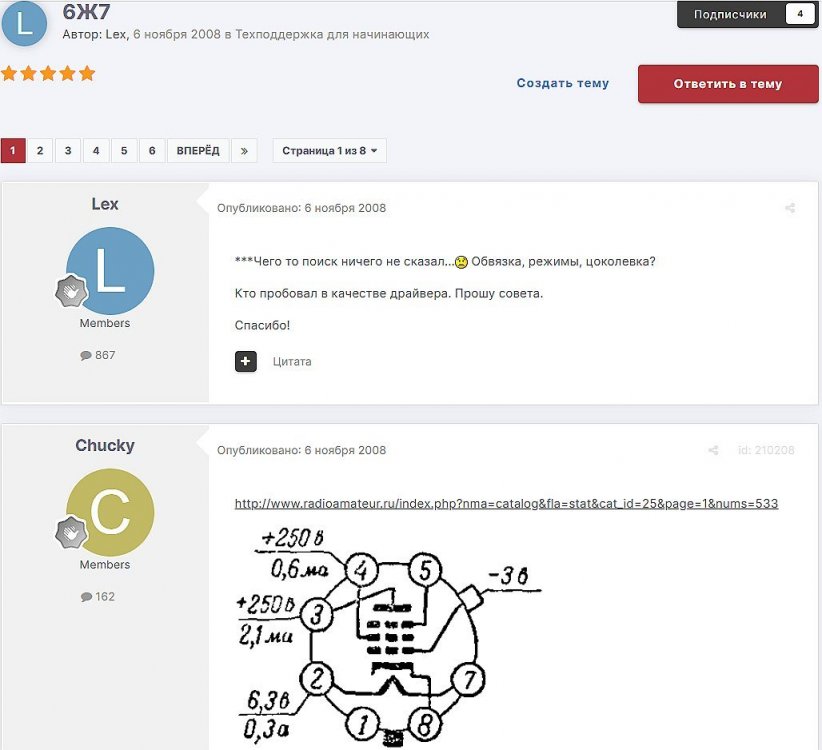Click the five-star topic rating

pyautogui.click(x=48, y=73)
